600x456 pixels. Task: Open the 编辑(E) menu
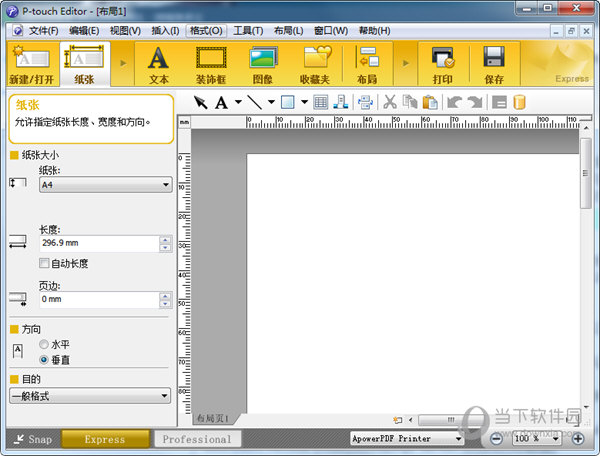84,31
